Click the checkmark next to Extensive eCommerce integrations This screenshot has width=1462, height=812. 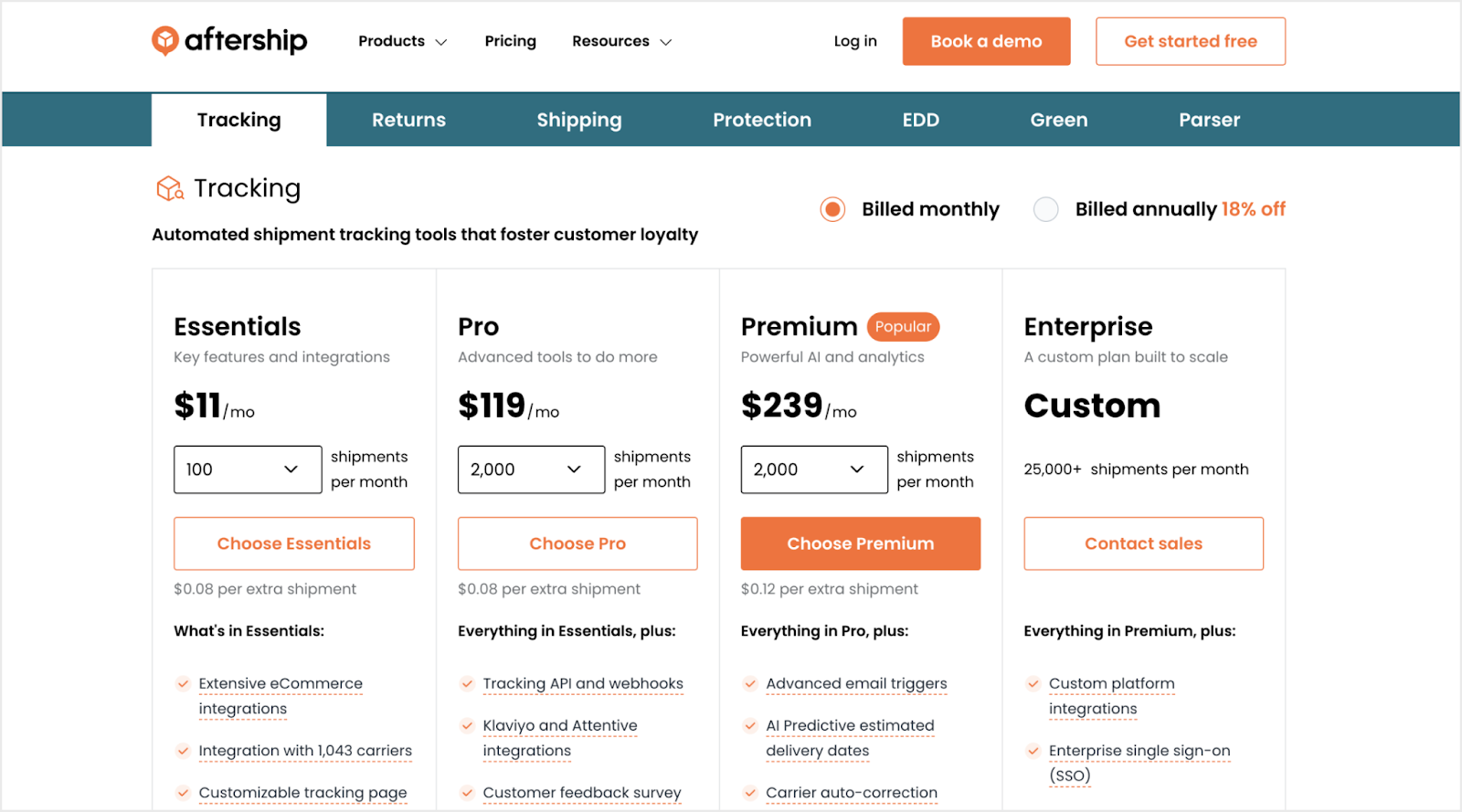tap(183, 683)
